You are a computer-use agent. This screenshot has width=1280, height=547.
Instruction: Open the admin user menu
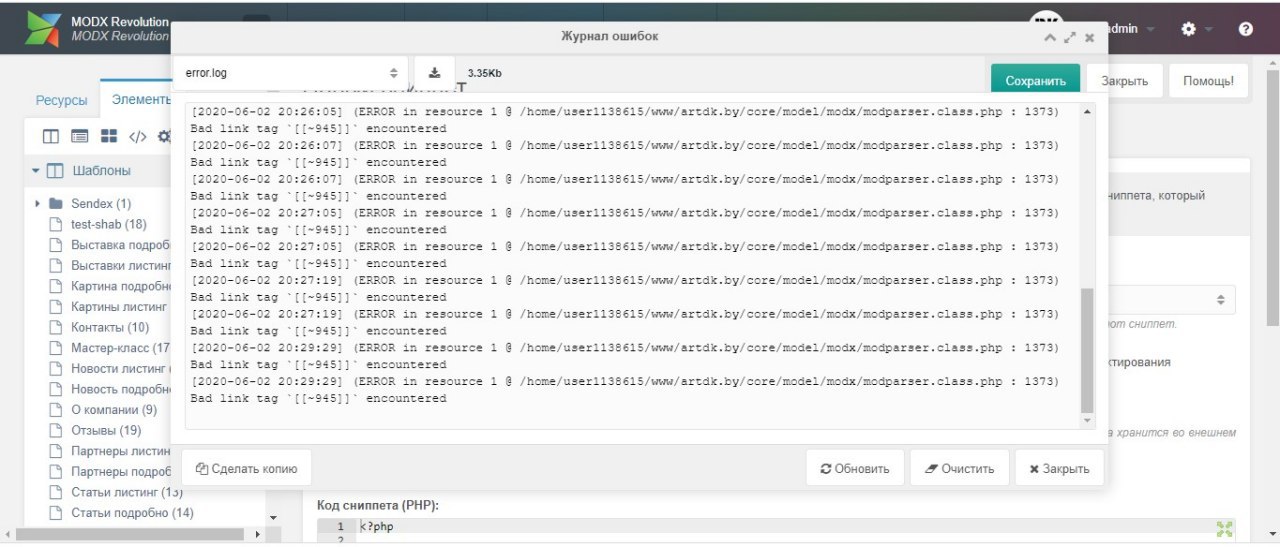(x=1130, y=29)
